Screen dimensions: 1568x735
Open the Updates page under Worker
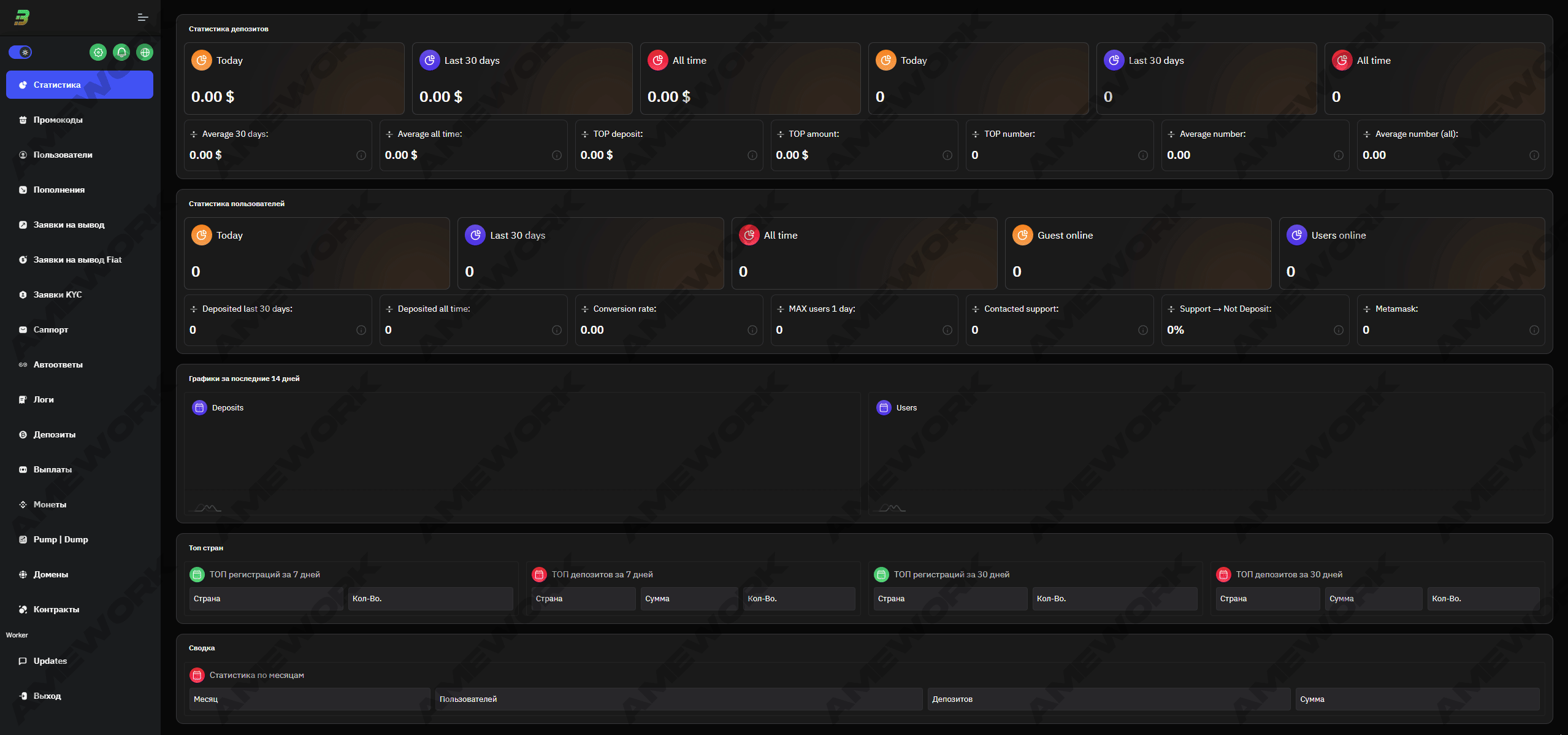(50, 661)
